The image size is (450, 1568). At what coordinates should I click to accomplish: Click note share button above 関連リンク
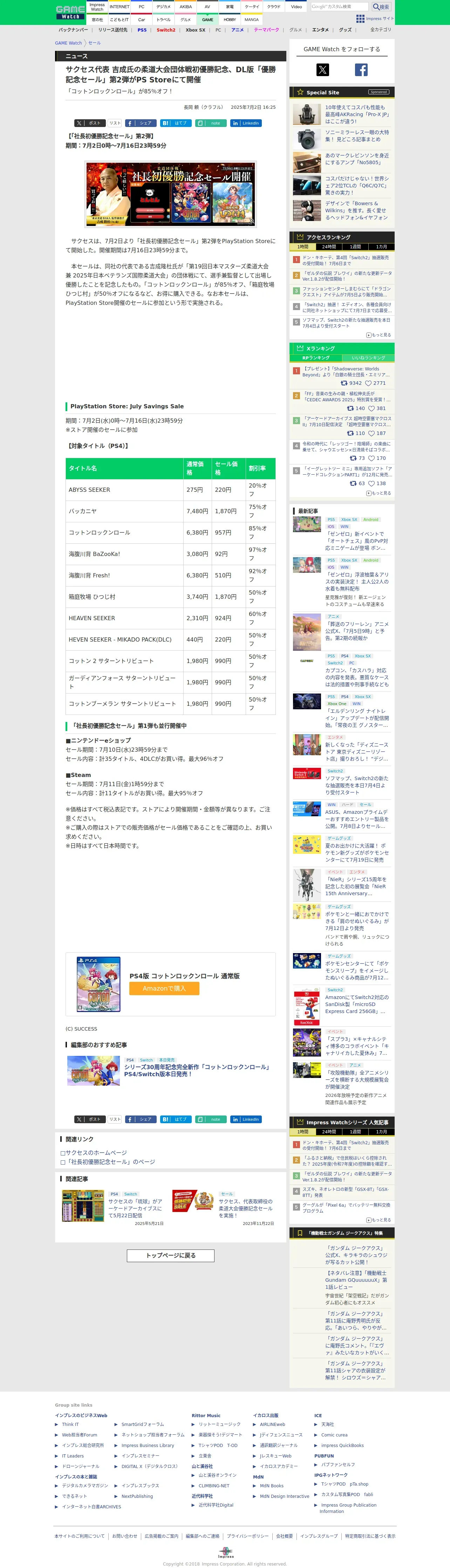click(x=211, y=1119)
